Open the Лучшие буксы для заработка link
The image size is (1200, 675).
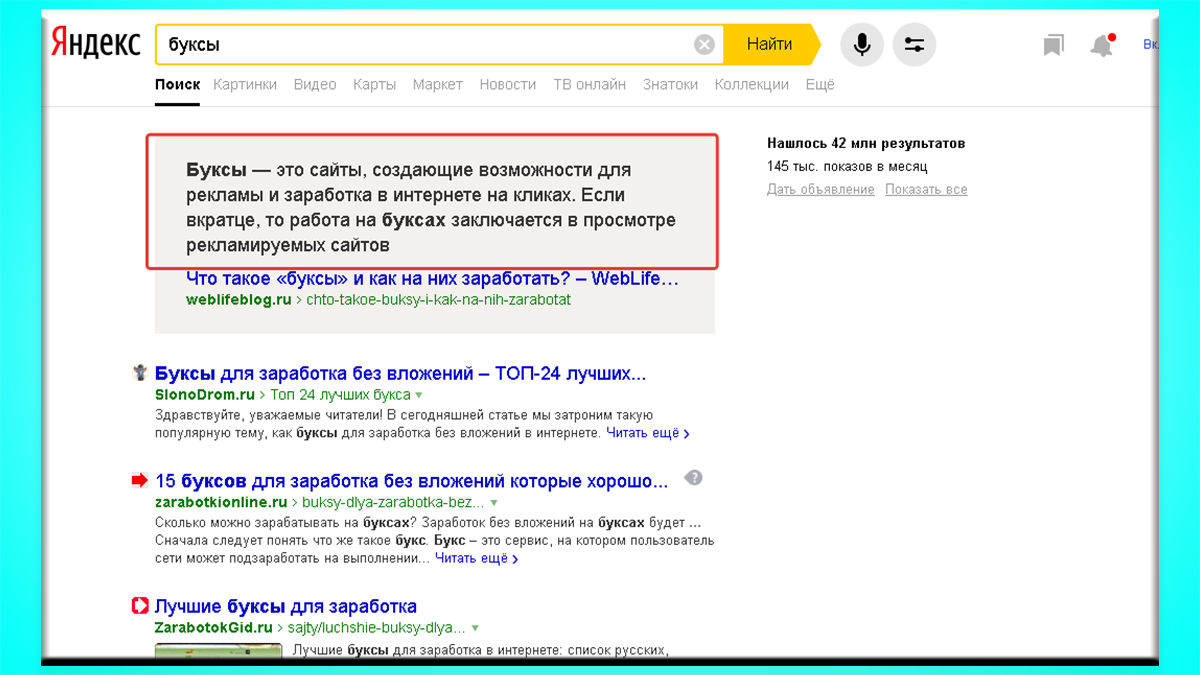click(286, 606)
